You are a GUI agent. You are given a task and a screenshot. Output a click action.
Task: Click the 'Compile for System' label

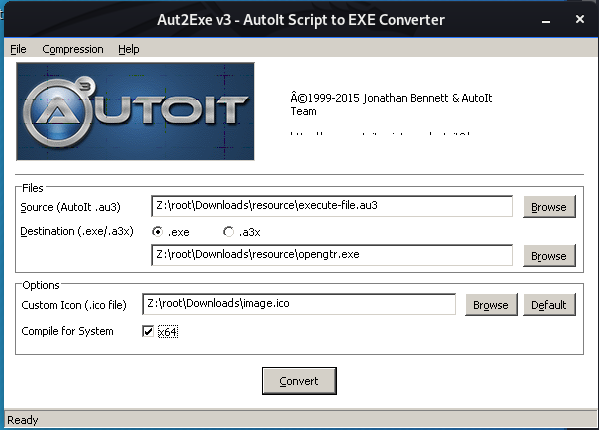click(x=67, y=331)
